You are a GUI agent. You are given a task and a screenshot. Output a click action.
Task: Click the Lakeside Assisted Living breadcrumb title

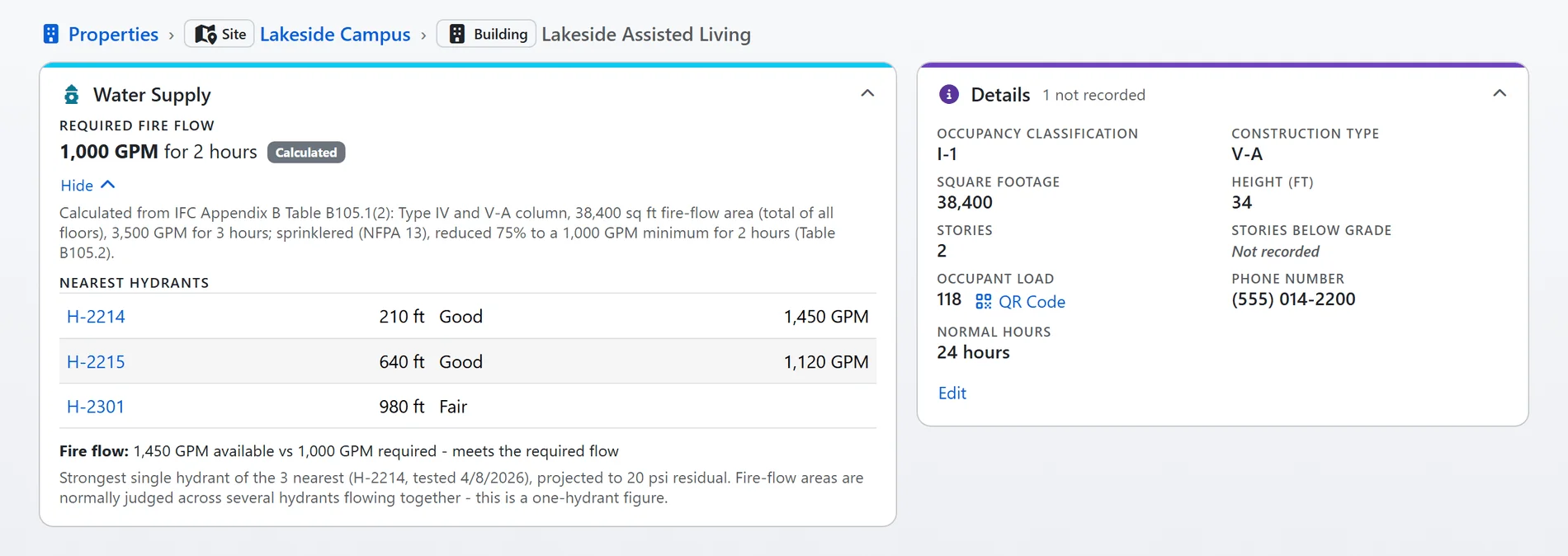[646, 34]
